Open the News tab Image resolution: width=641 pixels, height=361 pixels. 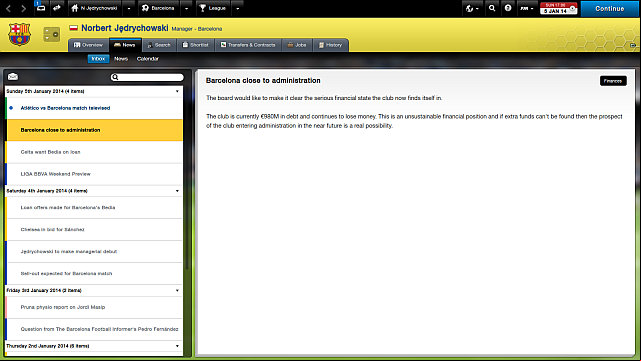point(125,45)
